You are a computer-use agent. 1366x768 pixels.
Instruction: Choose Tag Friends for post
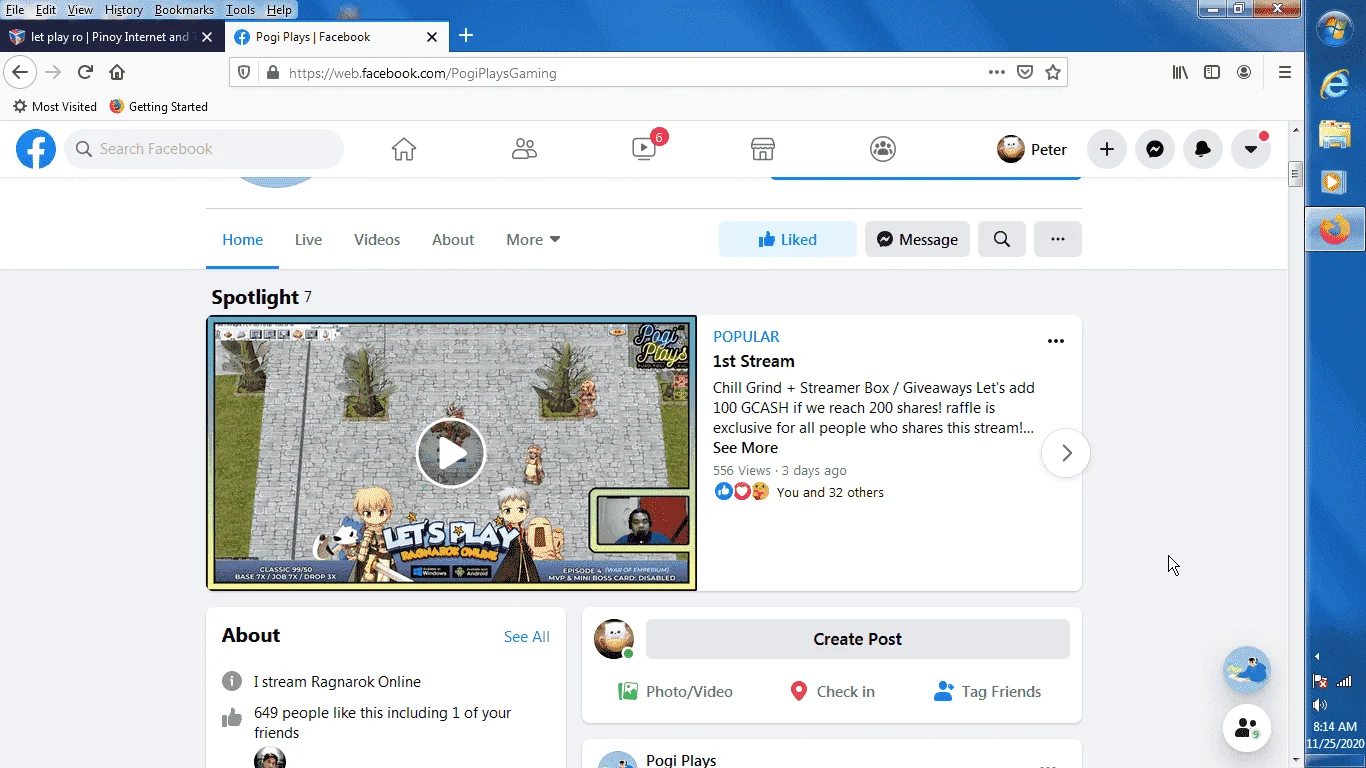point(988,691)
